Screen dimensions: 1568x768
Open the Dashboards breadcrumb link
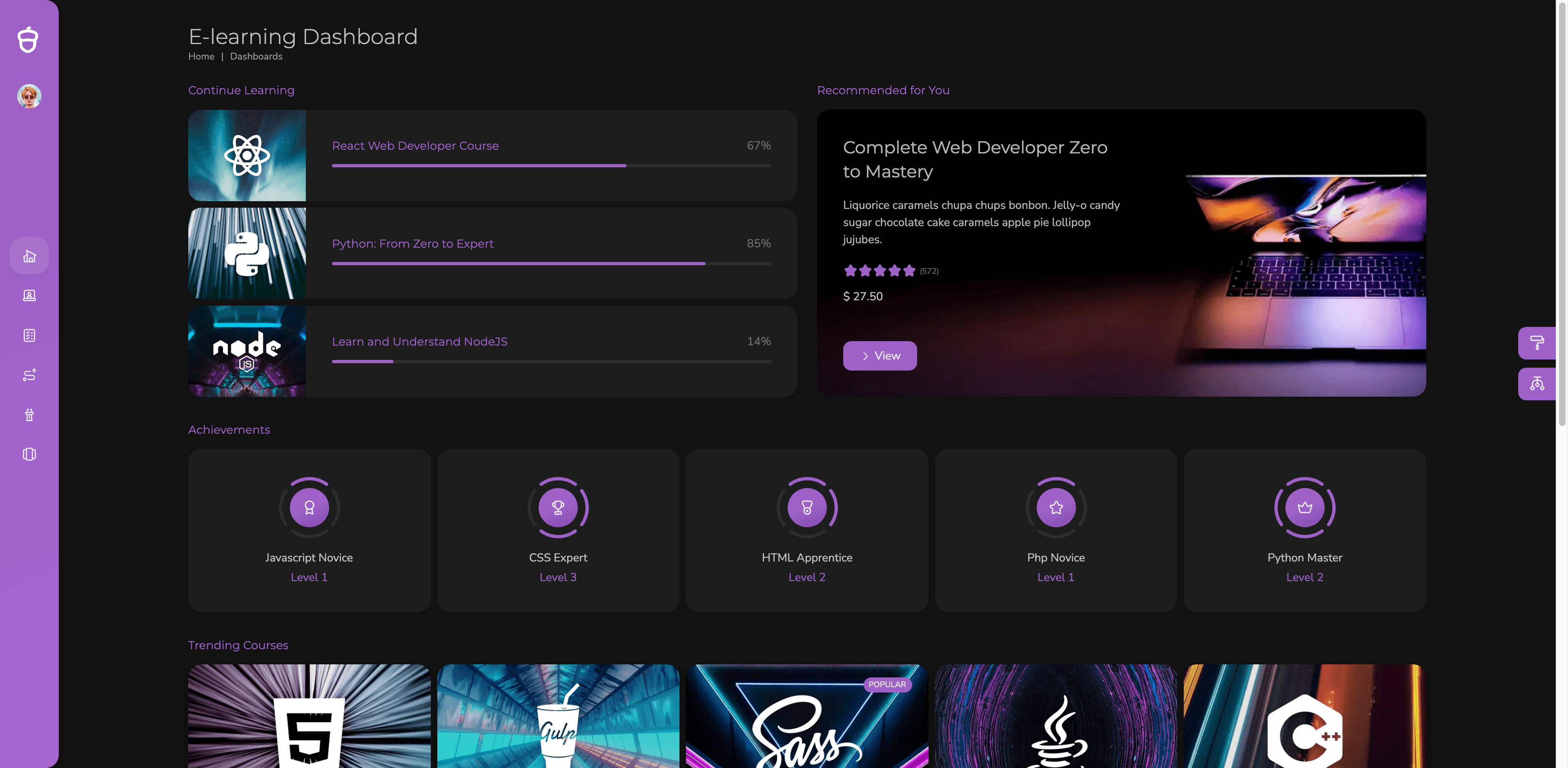pos(256,57)
